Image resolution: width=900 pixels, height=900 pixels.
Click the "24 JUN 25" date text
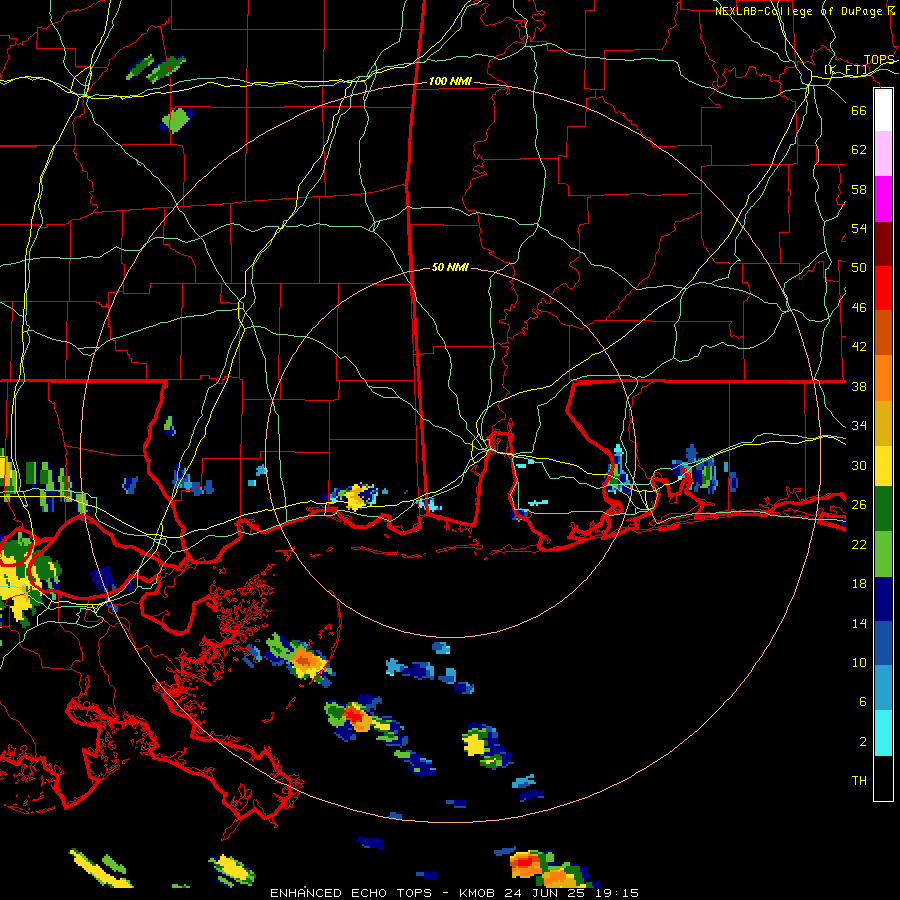[x=548, y=893]
